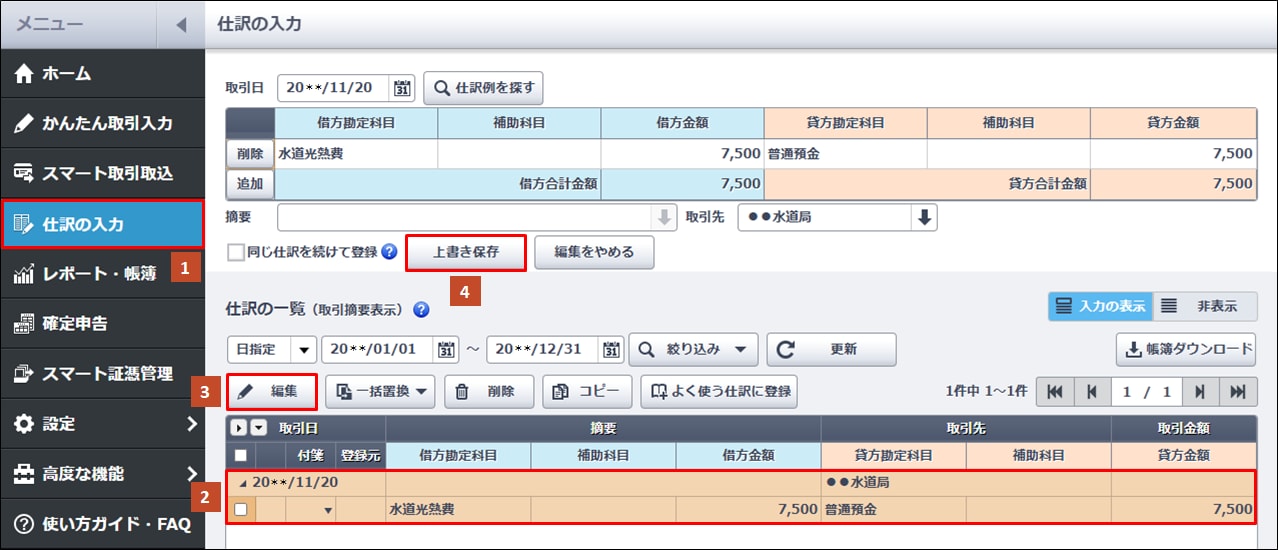This screenshot has height=550, width=1278.
Task: Open calendar for the 12/31 end date
Action: [x=611, y=350]
